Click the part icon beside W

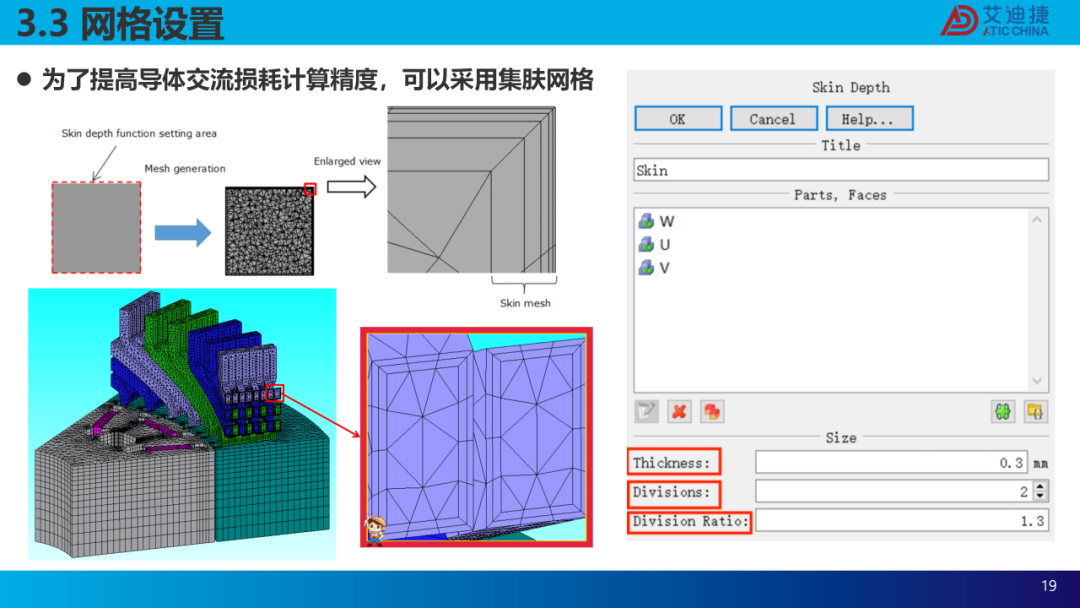tap(646, 221)
